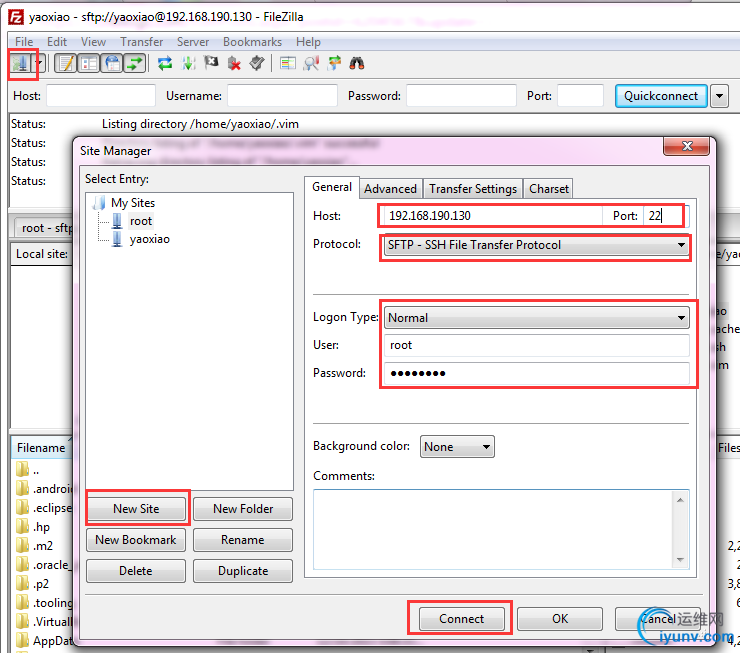Refresh file and folder lists icon

point(165,63)
